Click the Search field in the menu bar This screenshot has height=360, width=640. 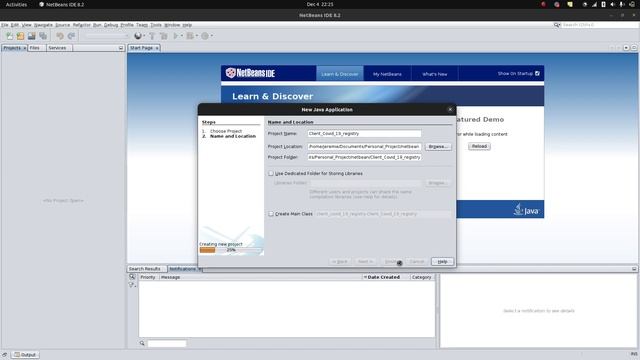[x=600, y=25]
